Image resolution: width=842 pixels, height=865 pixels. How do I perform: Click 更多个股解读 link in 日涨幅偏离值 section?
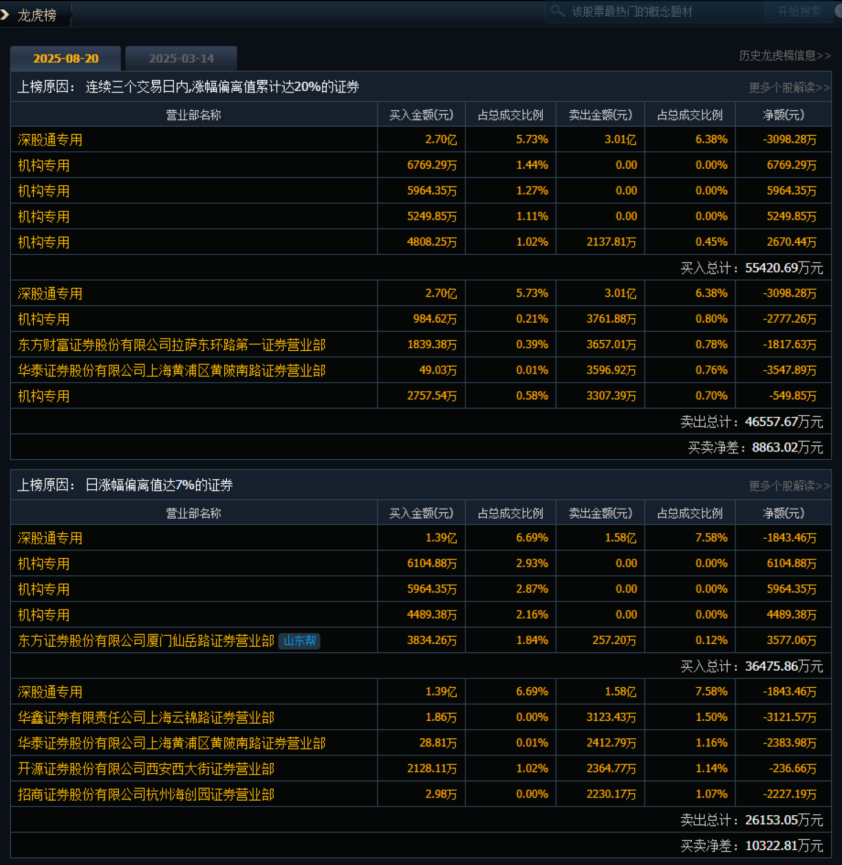pyautogui.click(x=789, y=486)
